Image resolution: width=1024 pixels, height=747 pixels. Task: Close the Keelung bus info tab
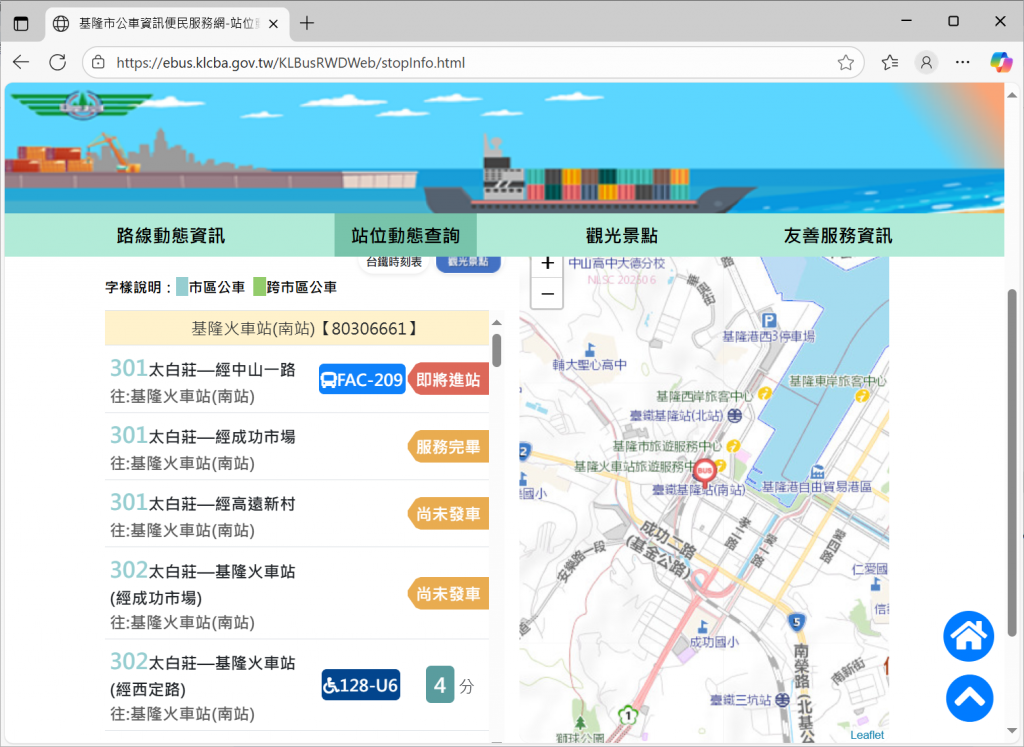tap(274, 24)
